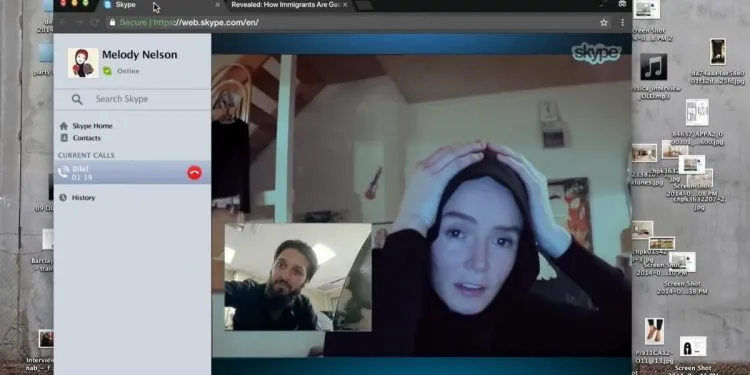Click the search magnifier icon
The image size is (750, 375).
click(x=77, y=99)
